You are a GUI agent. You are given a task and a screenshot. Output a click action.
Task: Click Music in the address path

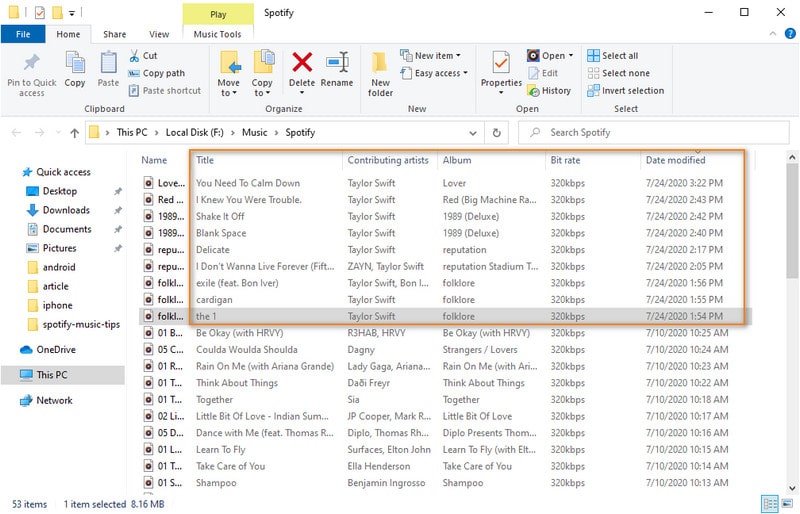(x=255, y=132)
